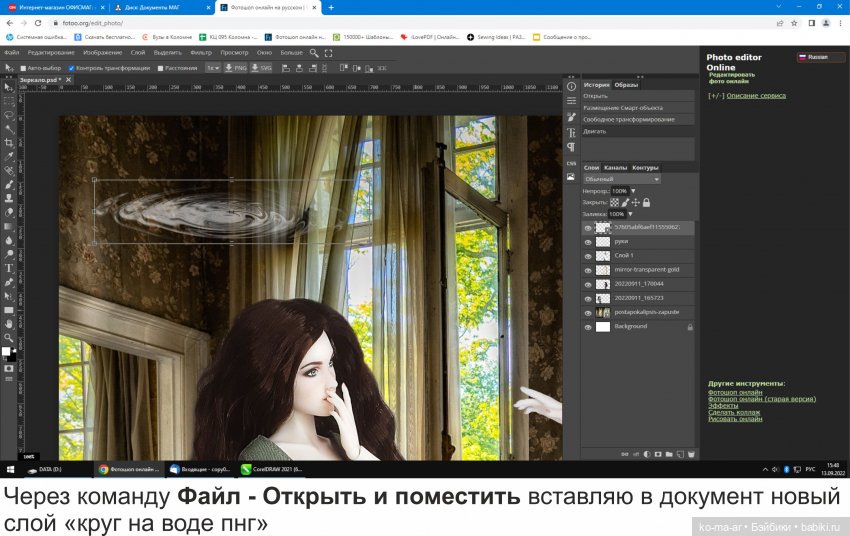Open the Редактирование menu

51,53
